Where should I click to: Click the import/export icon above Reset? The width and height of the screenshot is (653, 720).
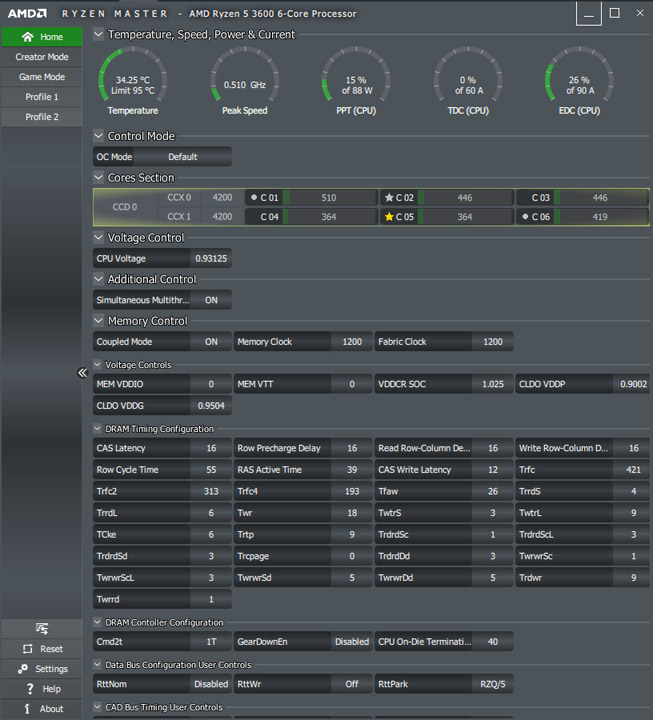tap(42, 628)
